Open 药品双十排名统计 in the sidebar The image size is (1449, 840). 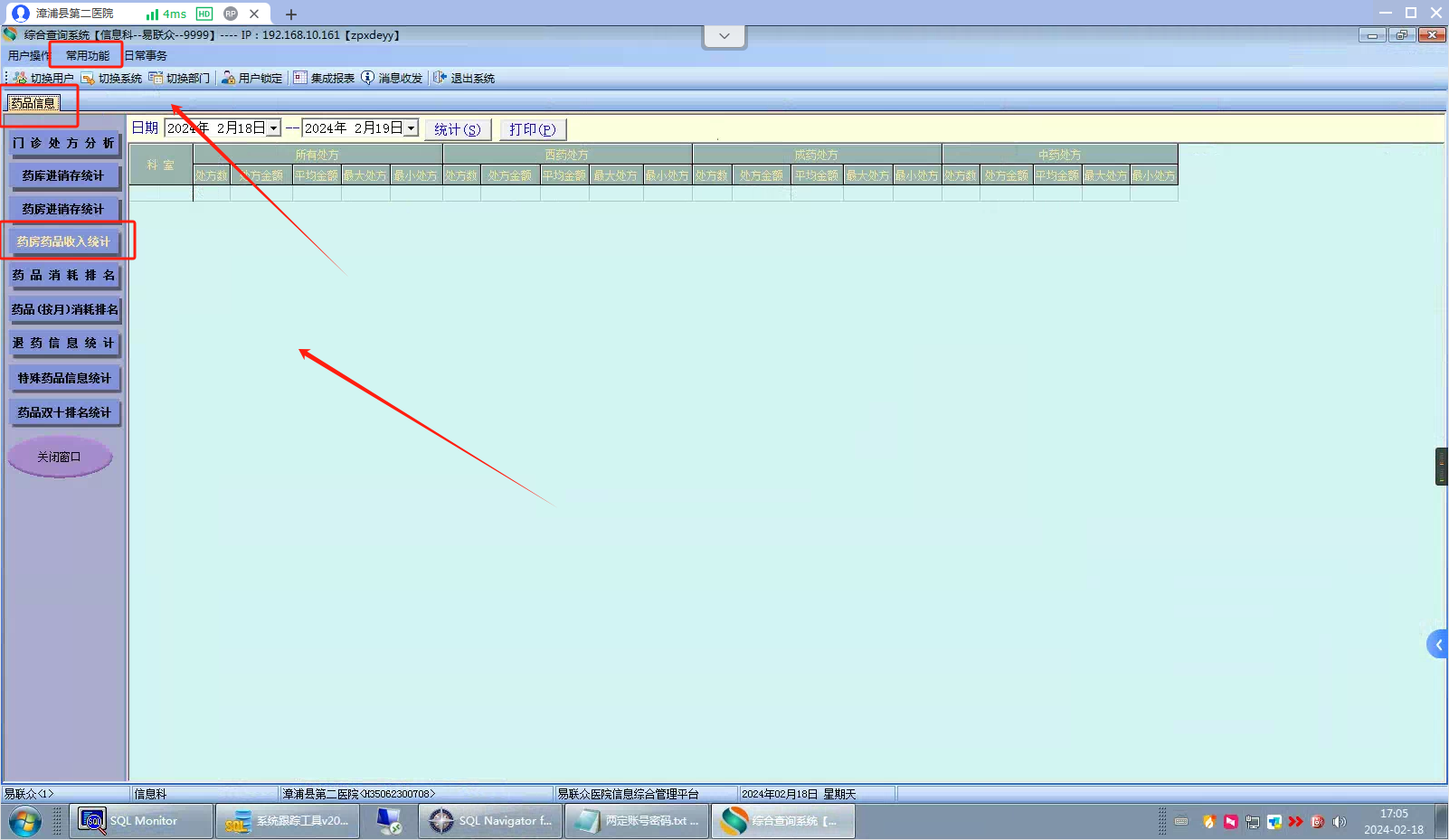(x=64, y=412)
